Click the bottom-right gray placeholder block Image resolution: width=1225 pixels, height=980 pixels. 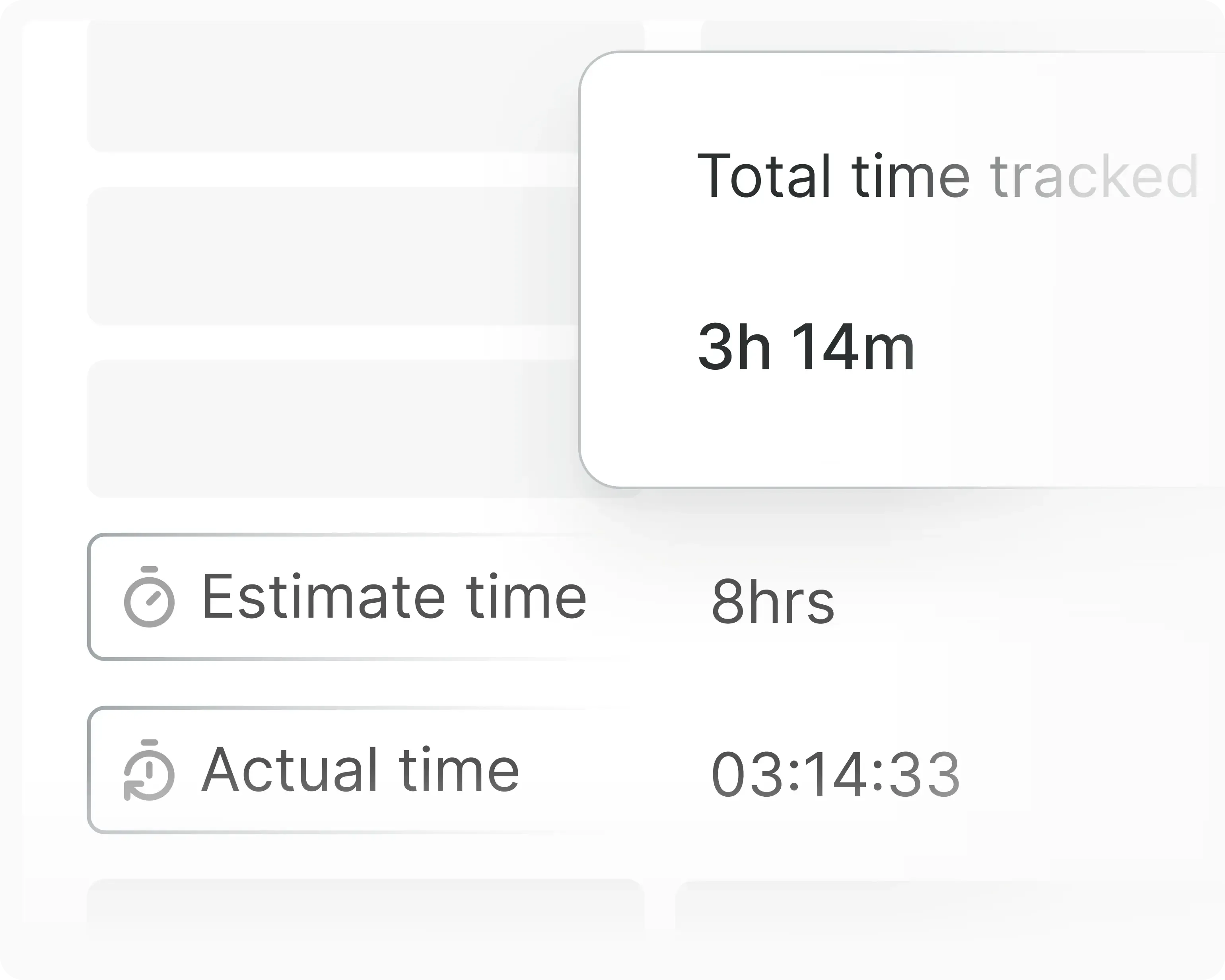[909, 909]
